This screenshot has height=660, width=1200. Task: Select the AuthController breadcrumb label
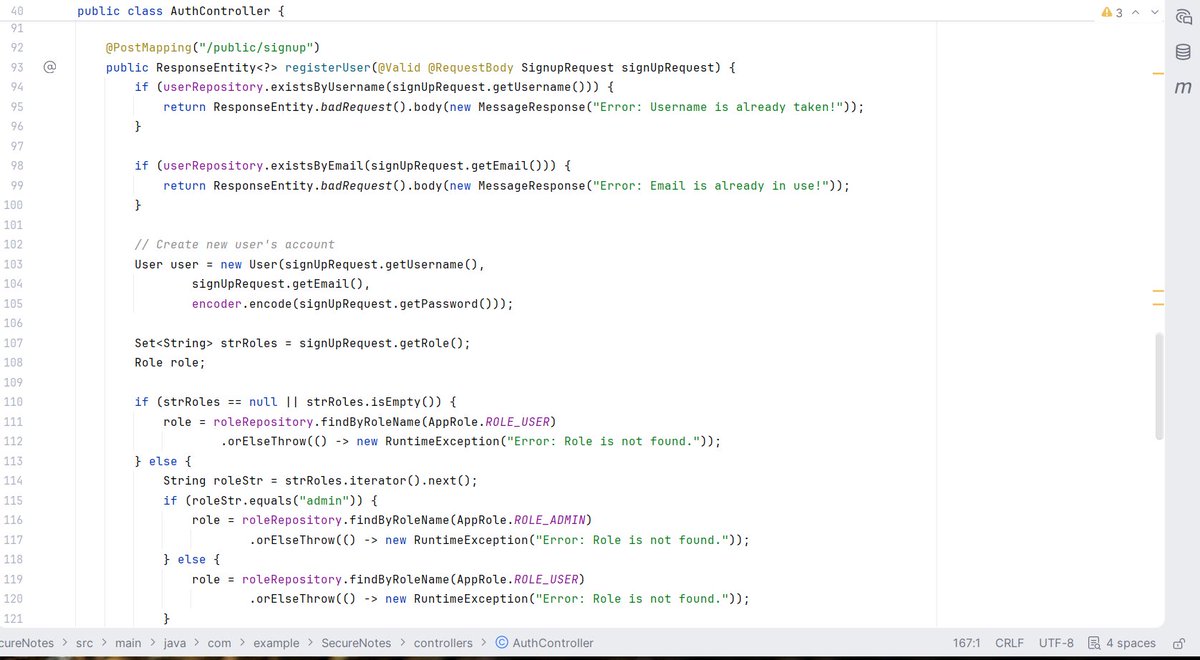tap(553, 643)
